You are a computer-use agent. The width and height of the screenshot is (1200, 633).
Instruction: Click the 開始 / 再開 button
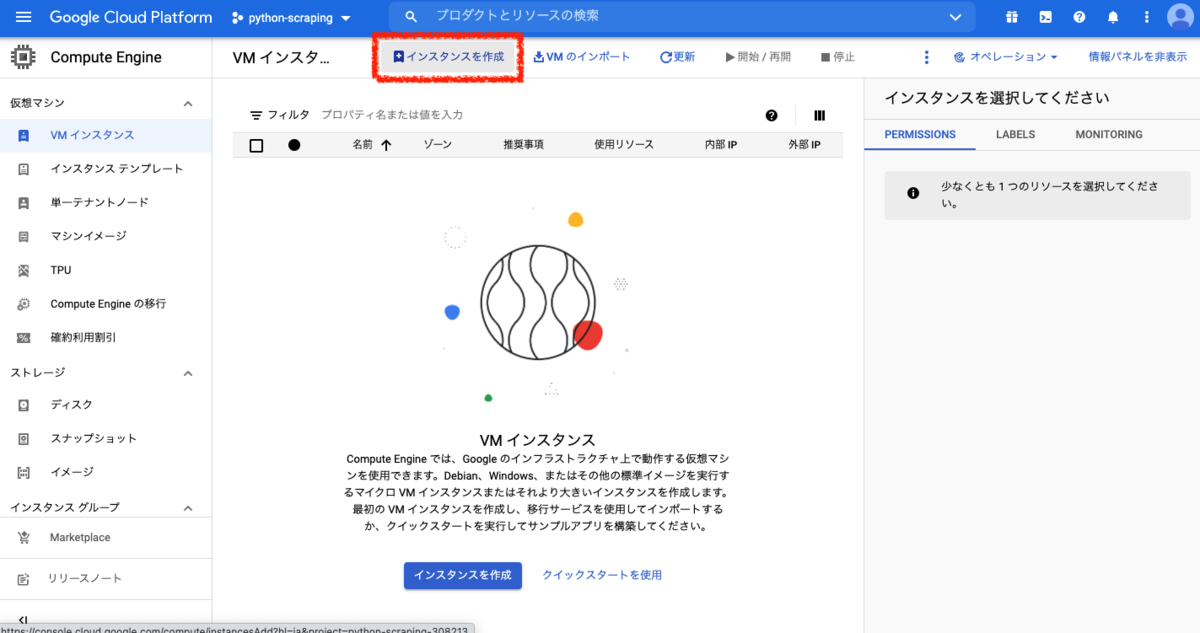(758, 57)
